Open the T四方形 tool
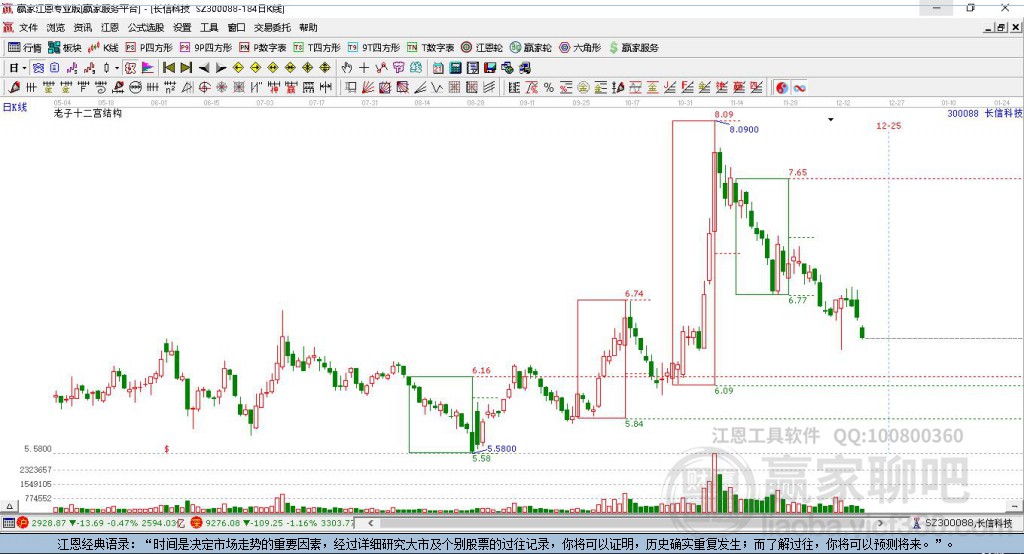 pyautogui.click(x=317, y=48)
